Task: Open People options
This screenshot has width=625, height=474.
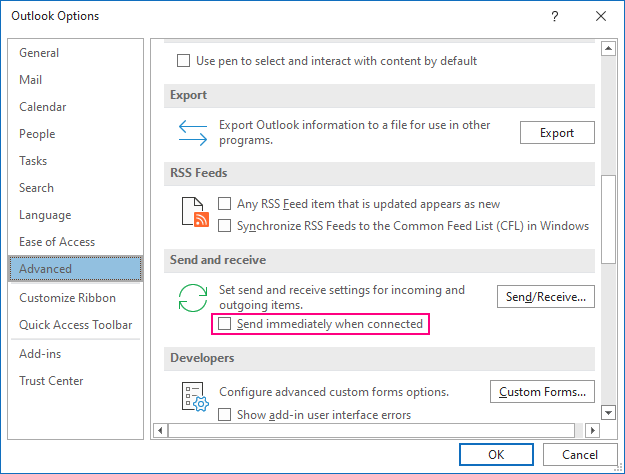Action: click(x=75, y=134)
